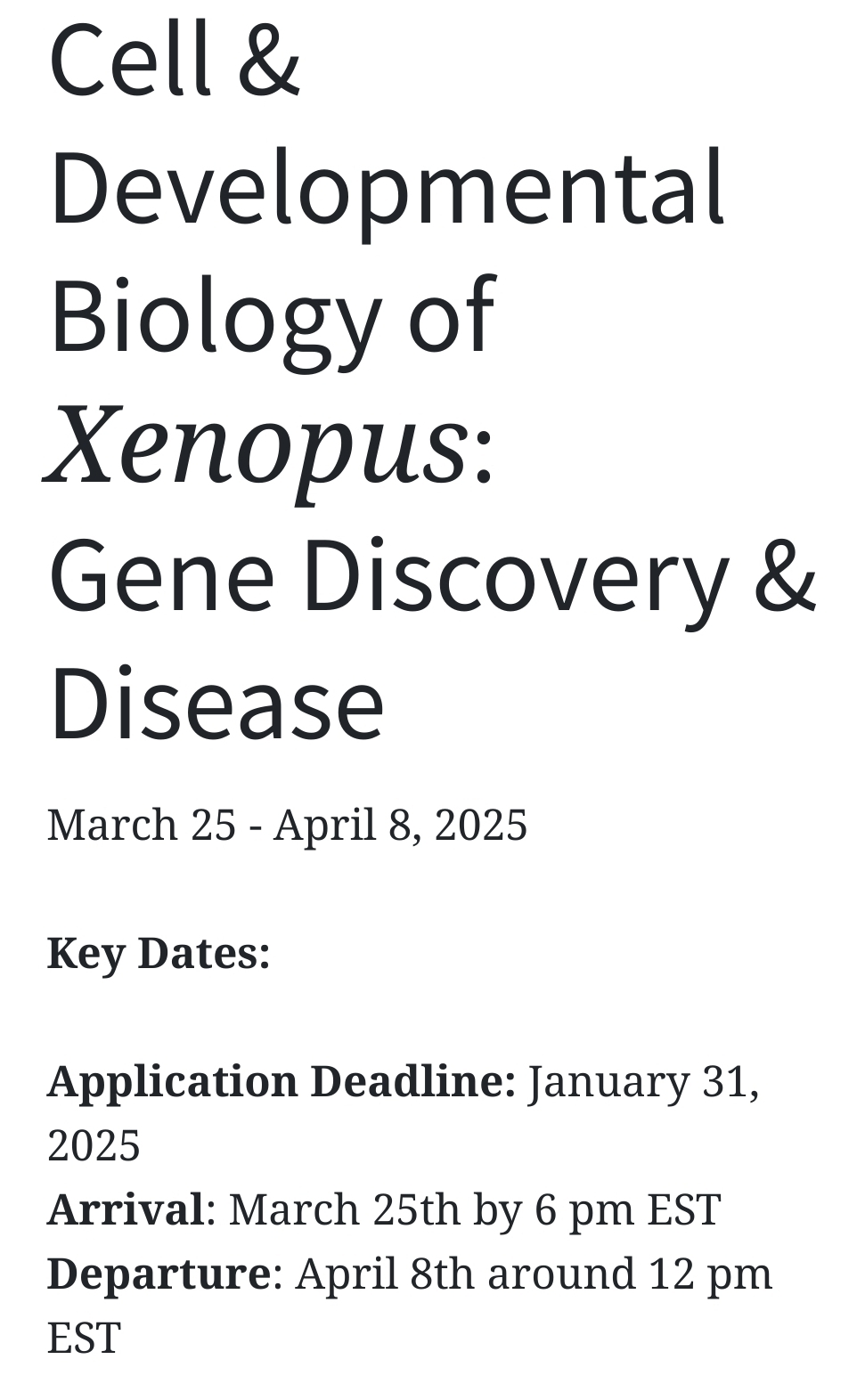Click the word "Gene" in the title
The image size is (865, 1400).
click(161, 575)
